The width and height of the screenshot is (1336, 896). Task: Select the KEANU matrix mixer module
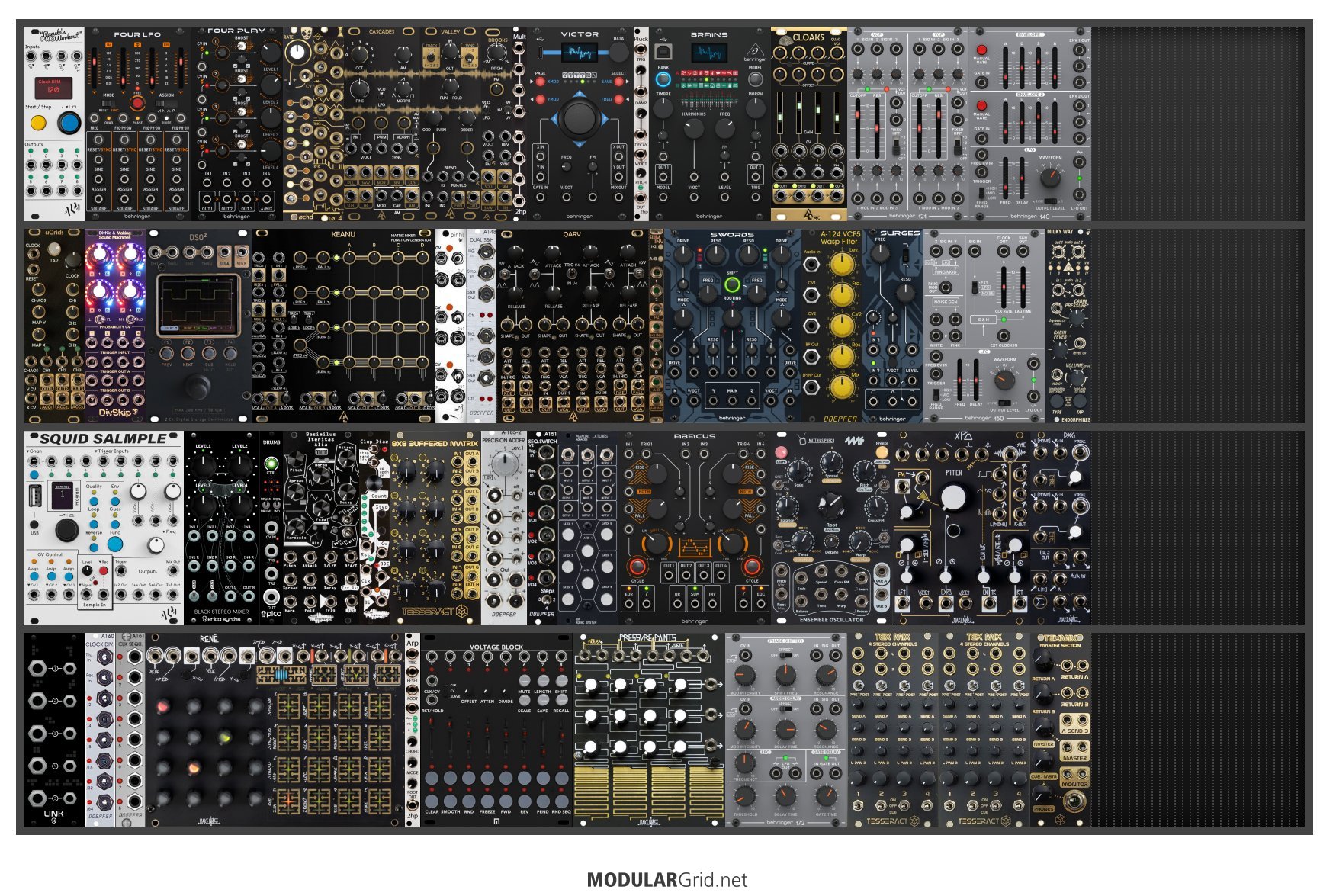(344, 326)
